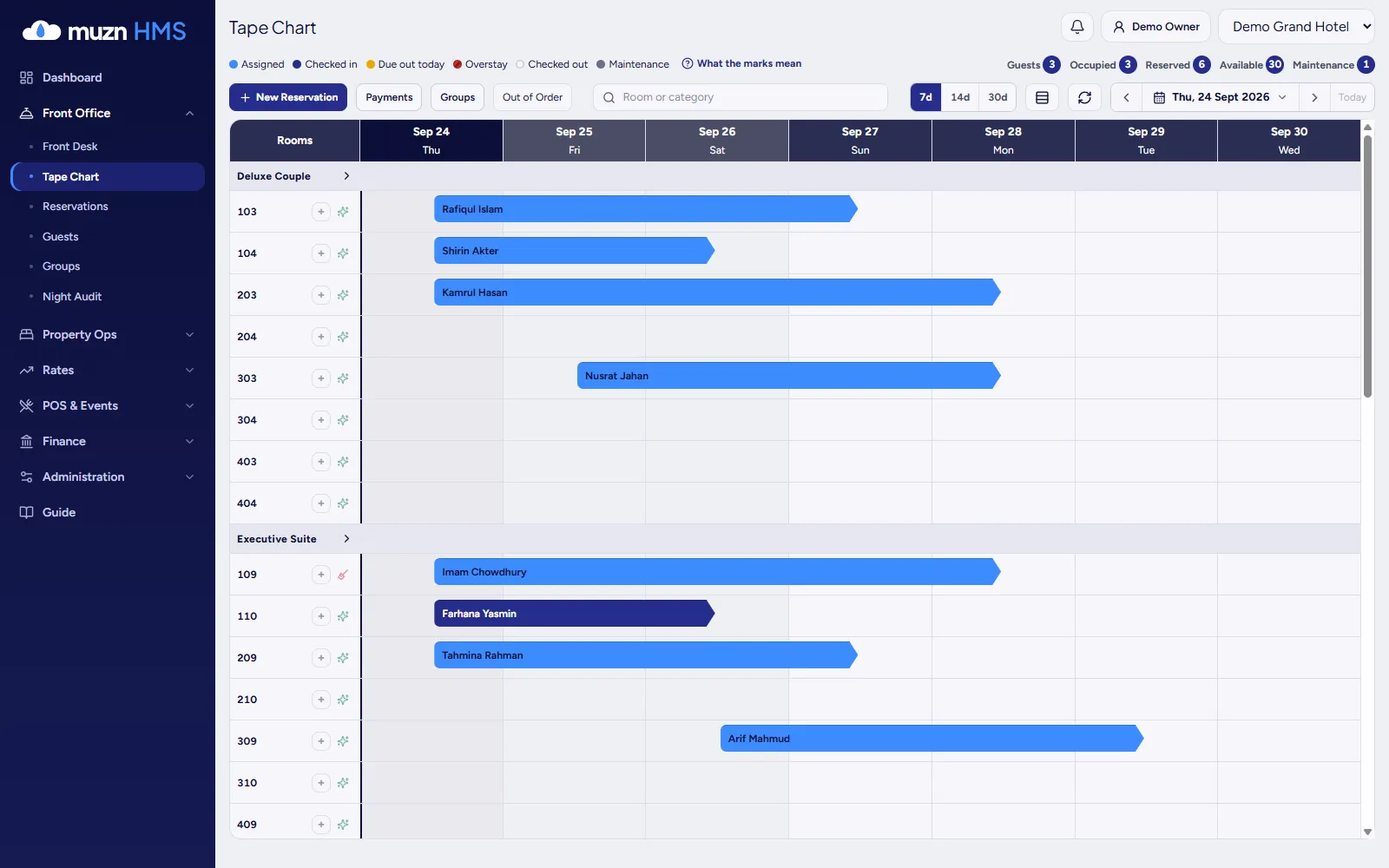Open the date picker Thu, 24 Sept 2026
Viewport: 1389px width, 868px height.
click(1220, 97)
